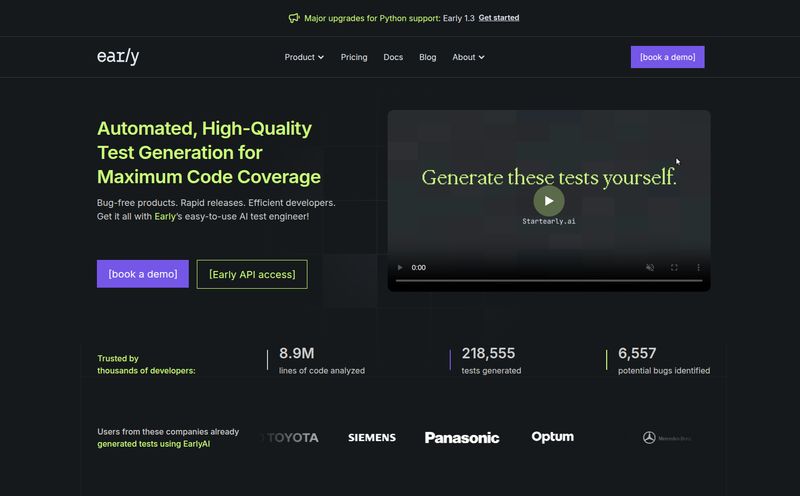Screen dimensions: 800x496
Task: Click the Siemens logo
Action: click(372, 438)
